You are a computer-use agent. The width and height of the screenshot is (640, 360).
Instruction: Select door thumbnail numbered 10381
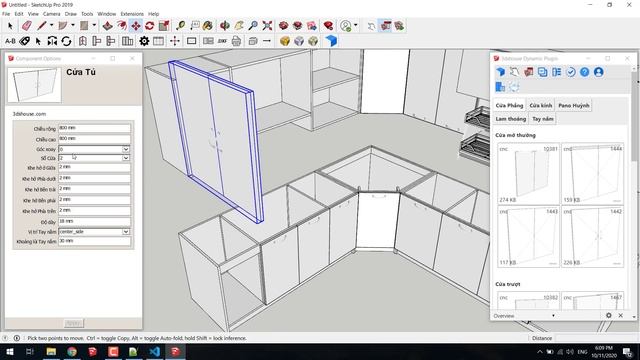point(528,174)
